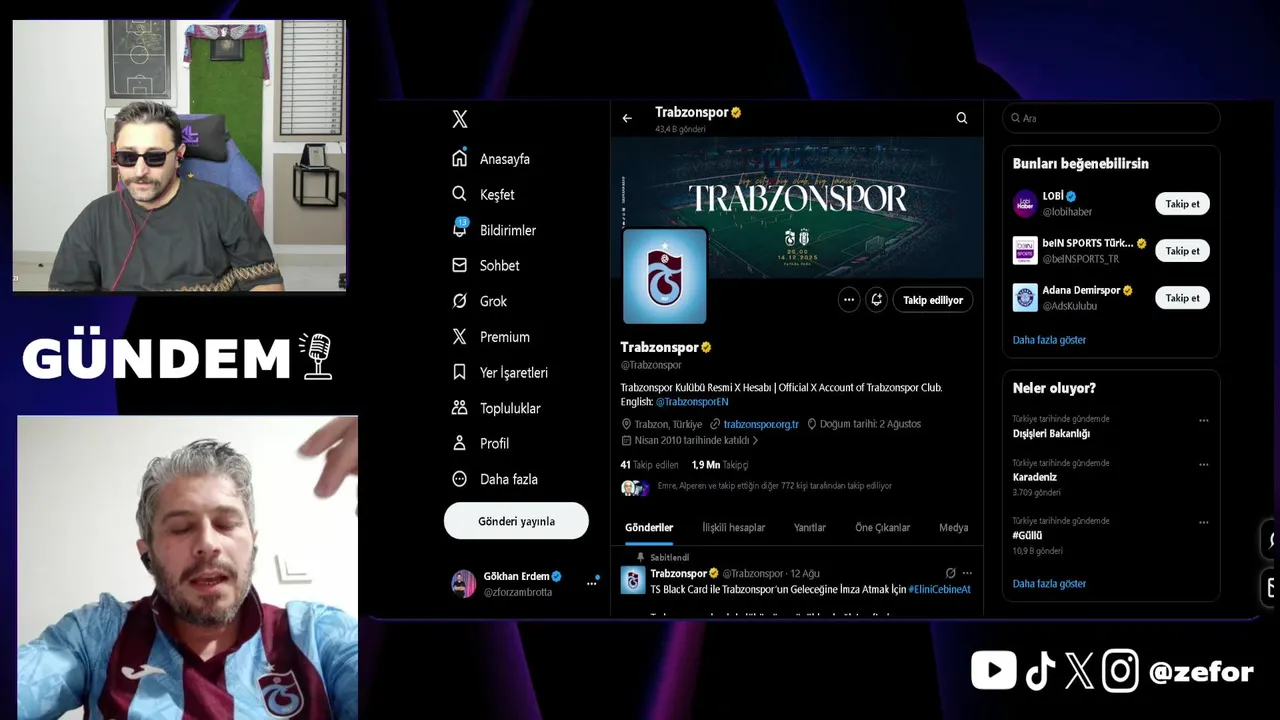Follow LOBİ with Takip et
The height and width of the screenshot is (720, 1280).
pos(1182,204)
